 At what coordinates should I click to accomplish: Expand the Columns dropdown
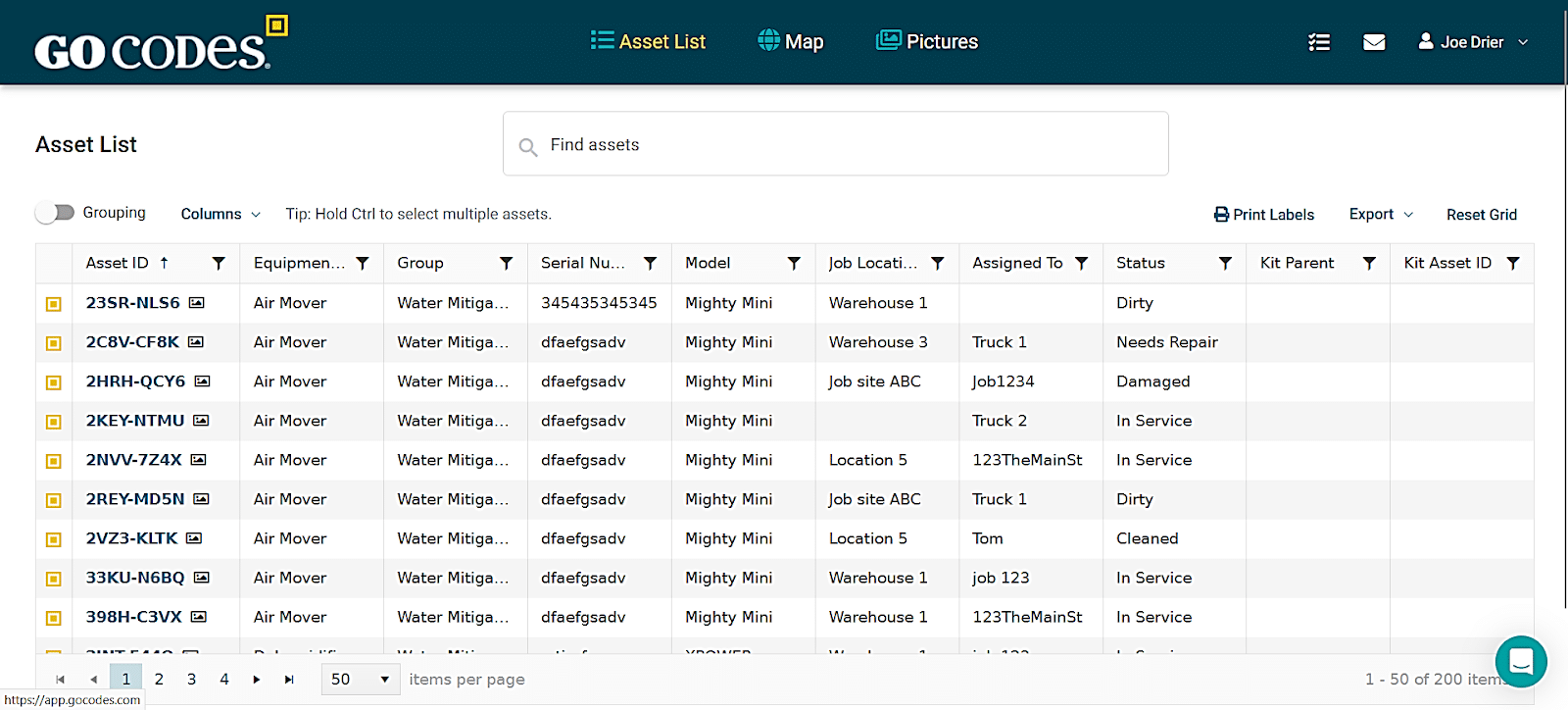coord(220,214)
